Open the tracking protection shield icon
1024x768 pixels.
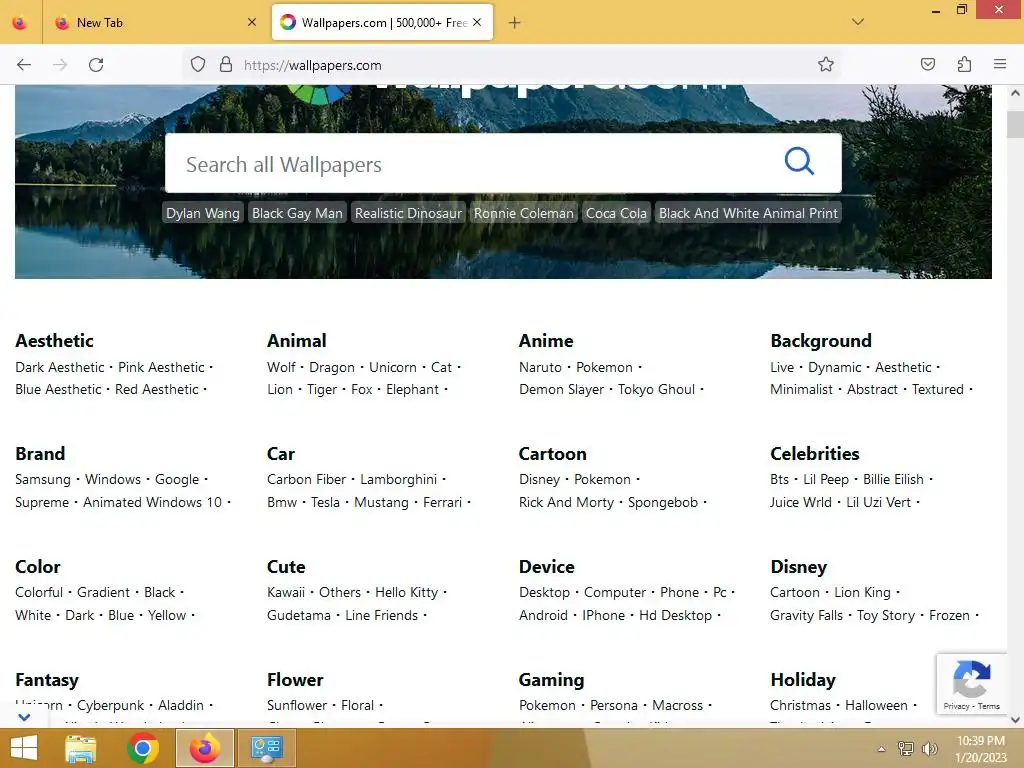(x=198, y=65)
